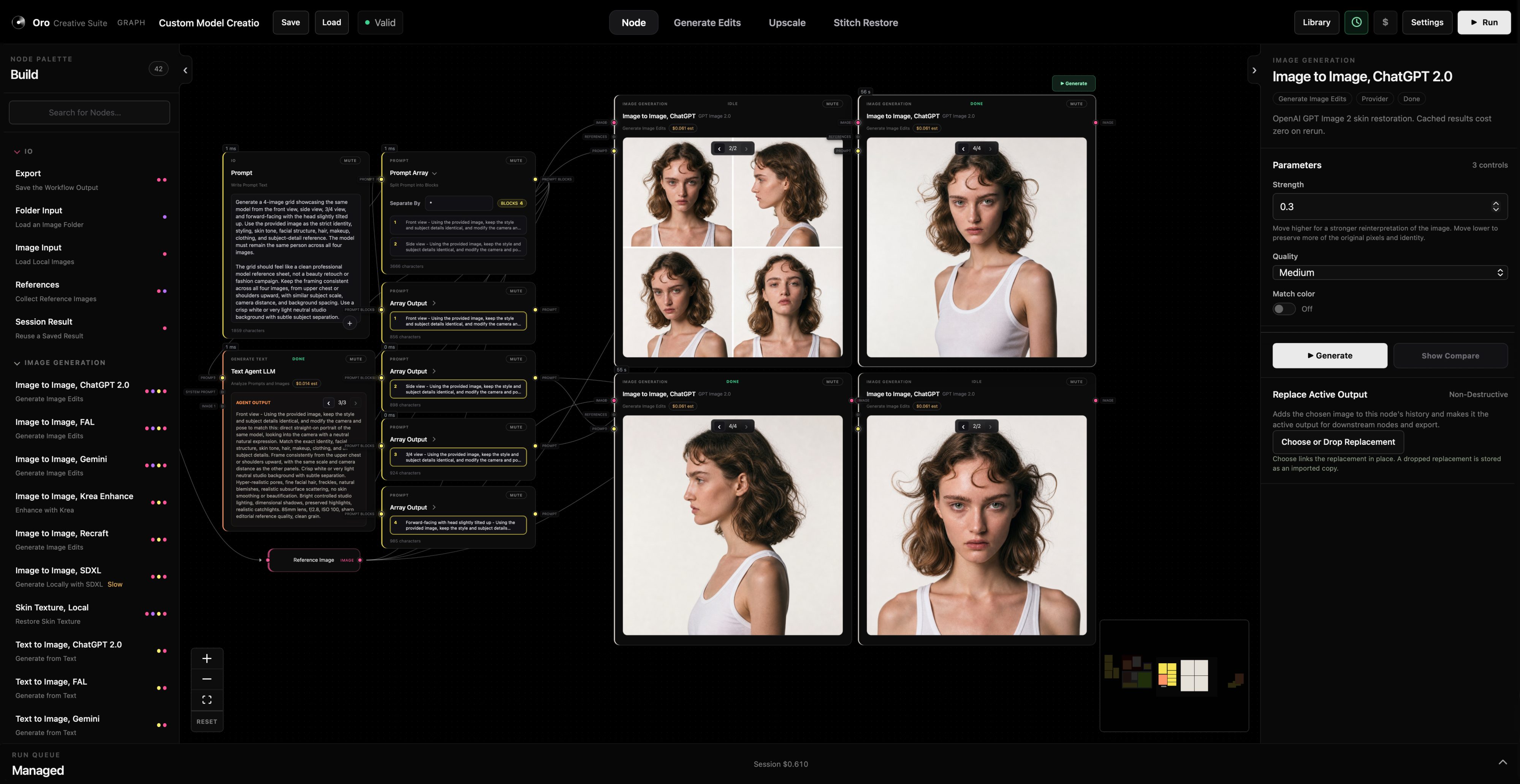Image resolution: width=1520 pixels, height=784 pixels.
Task: Collapse the node palette with arrow
Action: [x=185, y=70]
